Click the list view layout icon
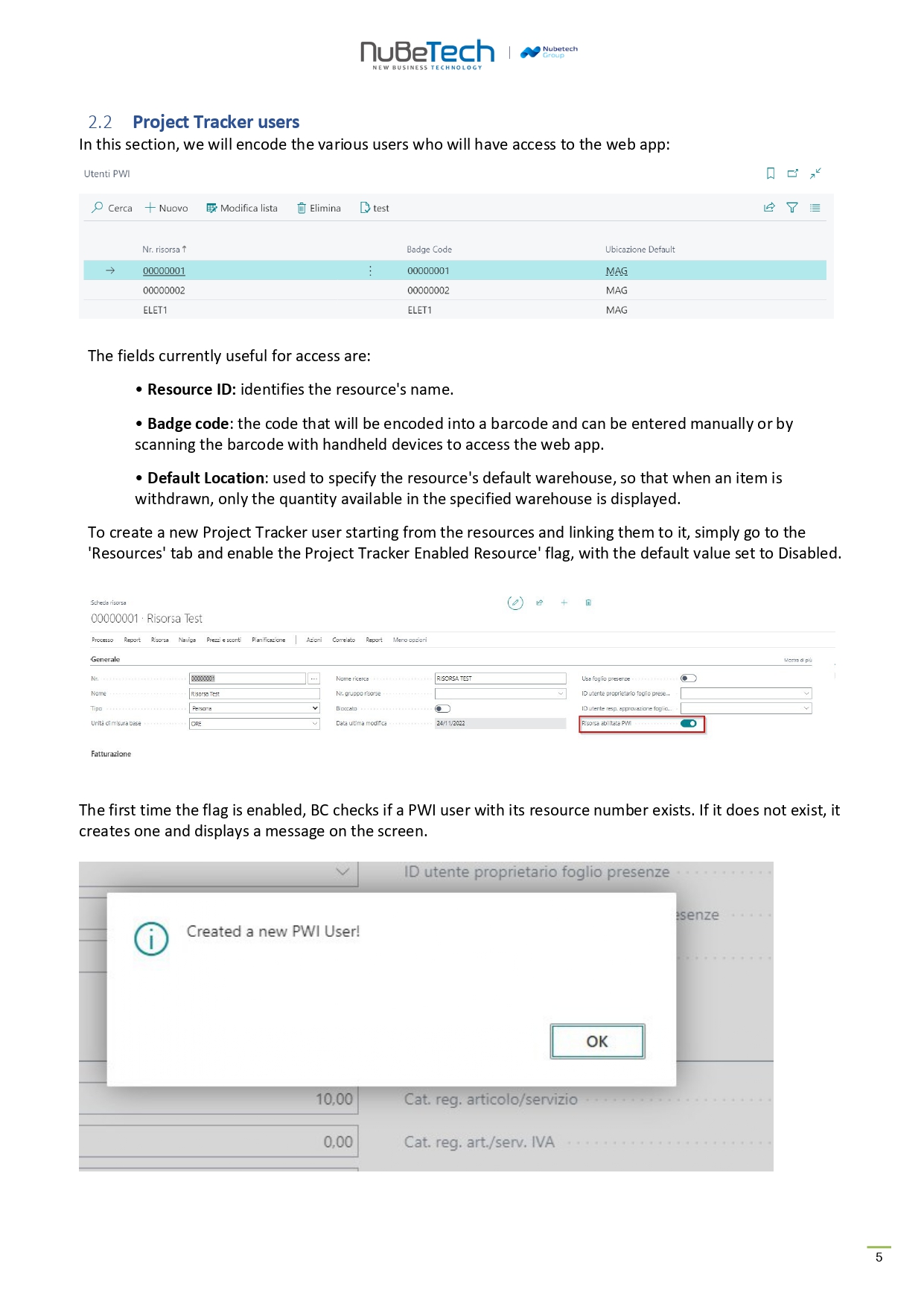This screenshot has height=1307, width=924. [815, 208]
